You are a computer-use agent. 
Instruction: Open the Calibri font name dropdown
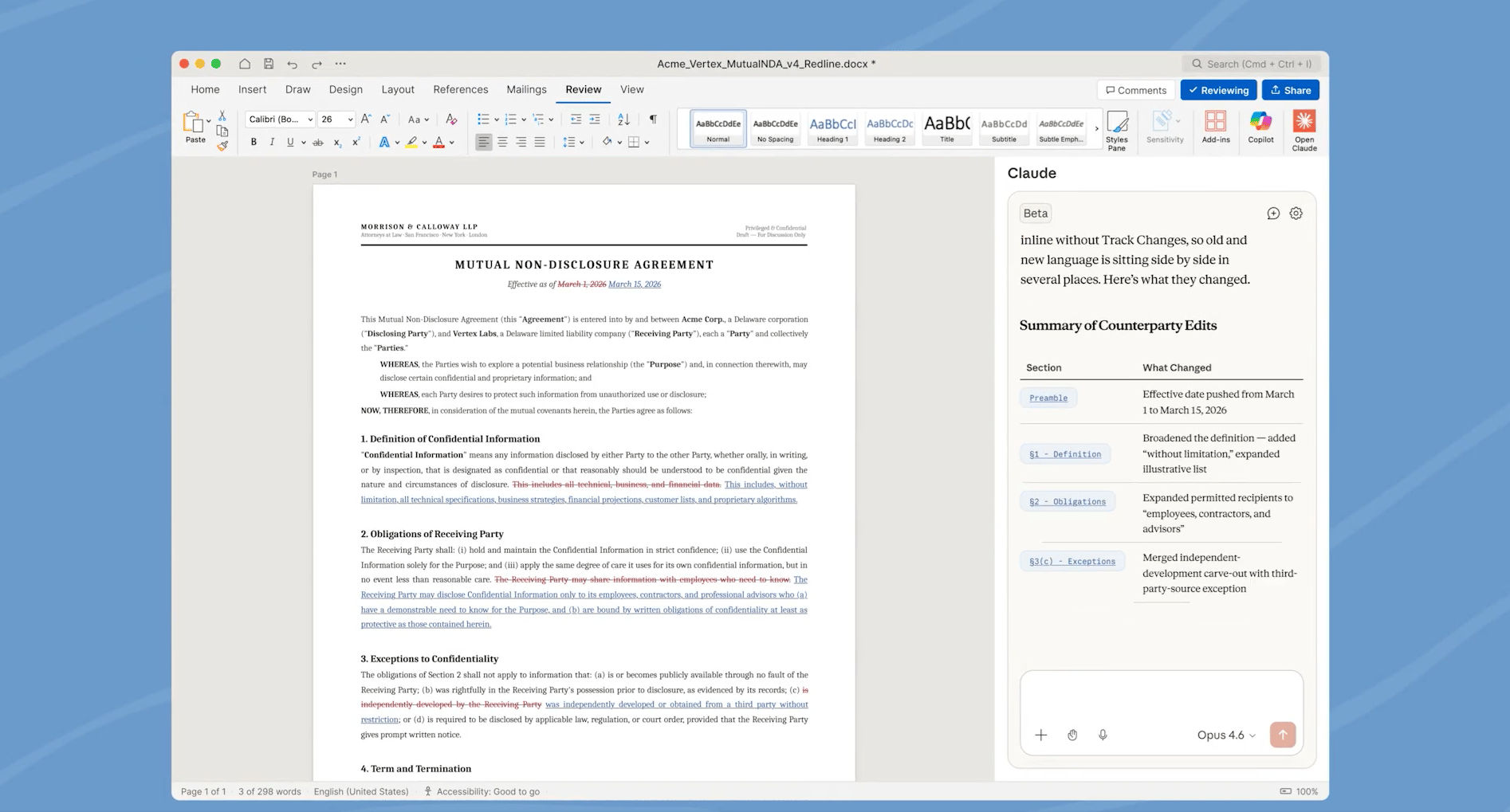point(310,120)
